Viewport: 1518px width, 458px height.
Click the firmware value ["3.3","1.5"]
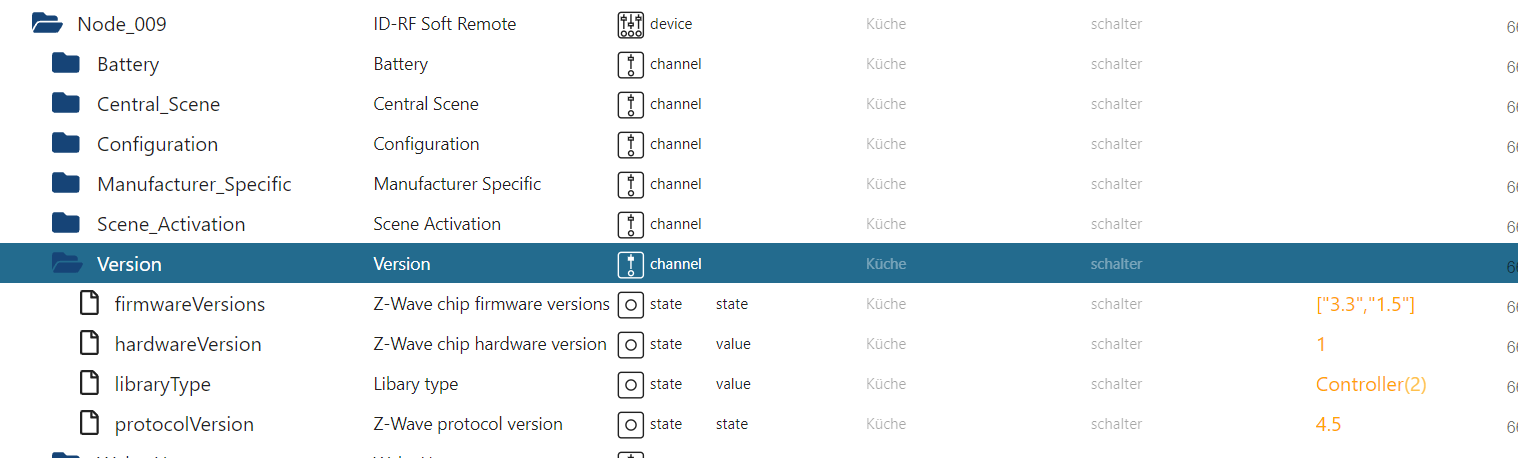[1365, 304]
